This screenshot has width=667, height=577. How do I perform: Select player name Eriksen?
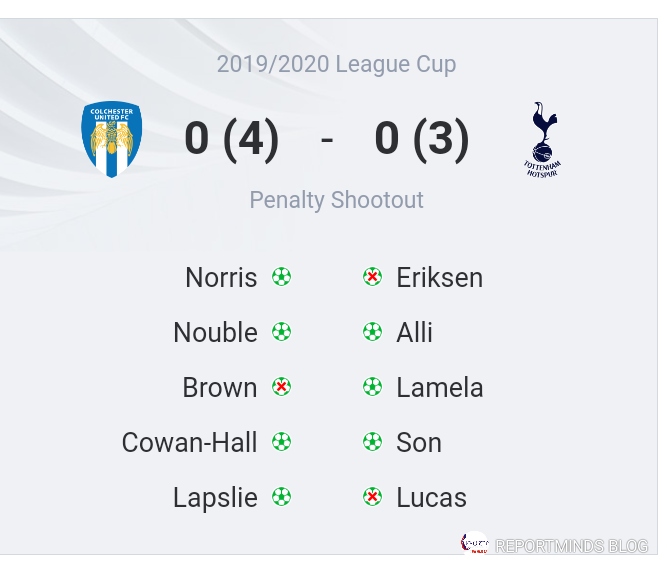tap(439, 277)
